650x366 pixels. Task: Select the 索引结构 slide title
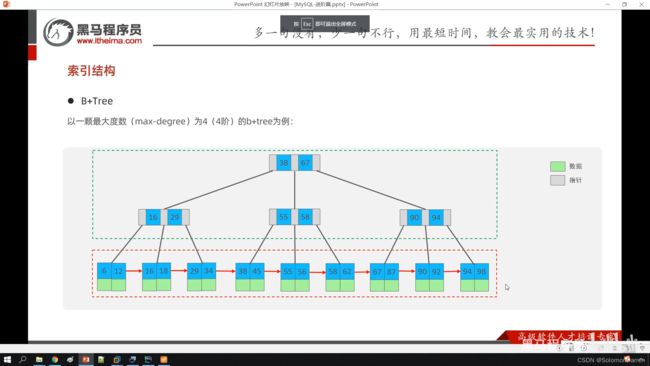point(92,70)
